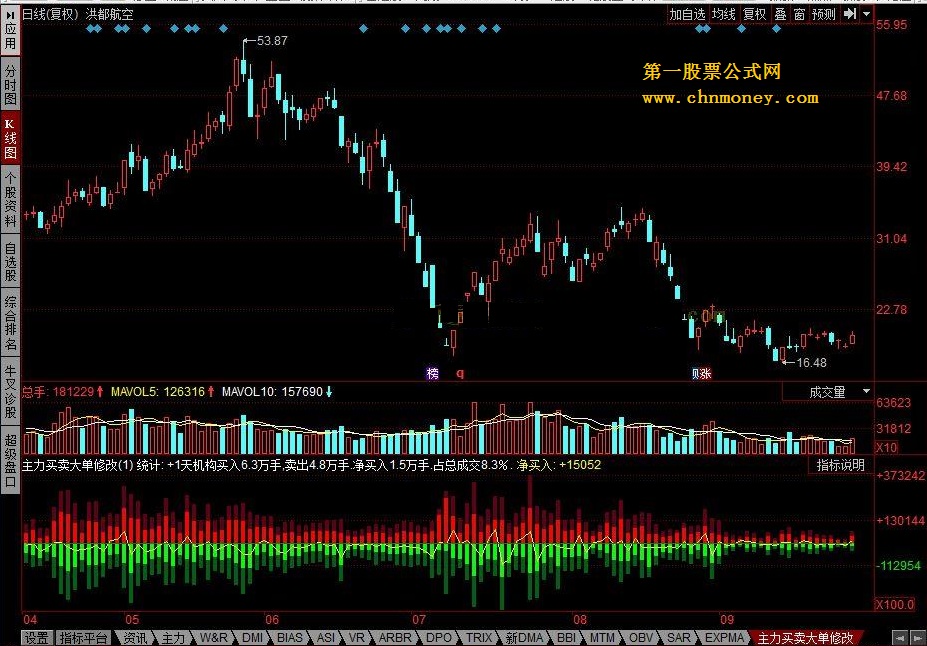927x646 pixels.
Task: Open the 超级盘口 sidebar tab
Action: 10,460
